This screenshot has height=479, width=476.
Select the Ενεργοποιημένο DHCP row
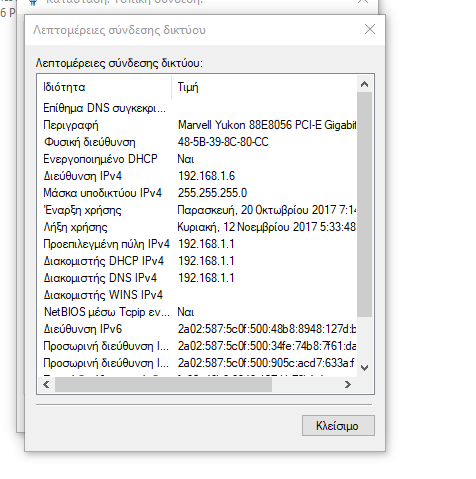click(x=197, y=159)
